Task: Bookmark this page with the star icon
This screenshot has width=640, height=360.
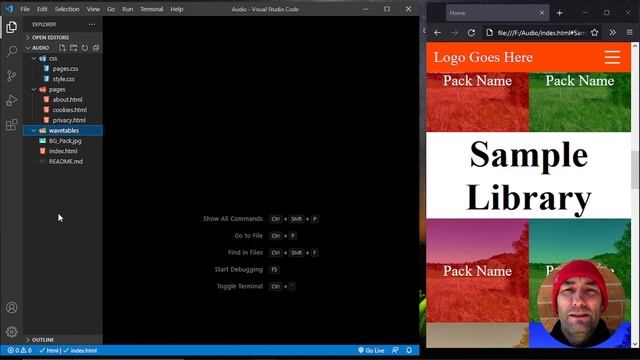Action: 594,33
